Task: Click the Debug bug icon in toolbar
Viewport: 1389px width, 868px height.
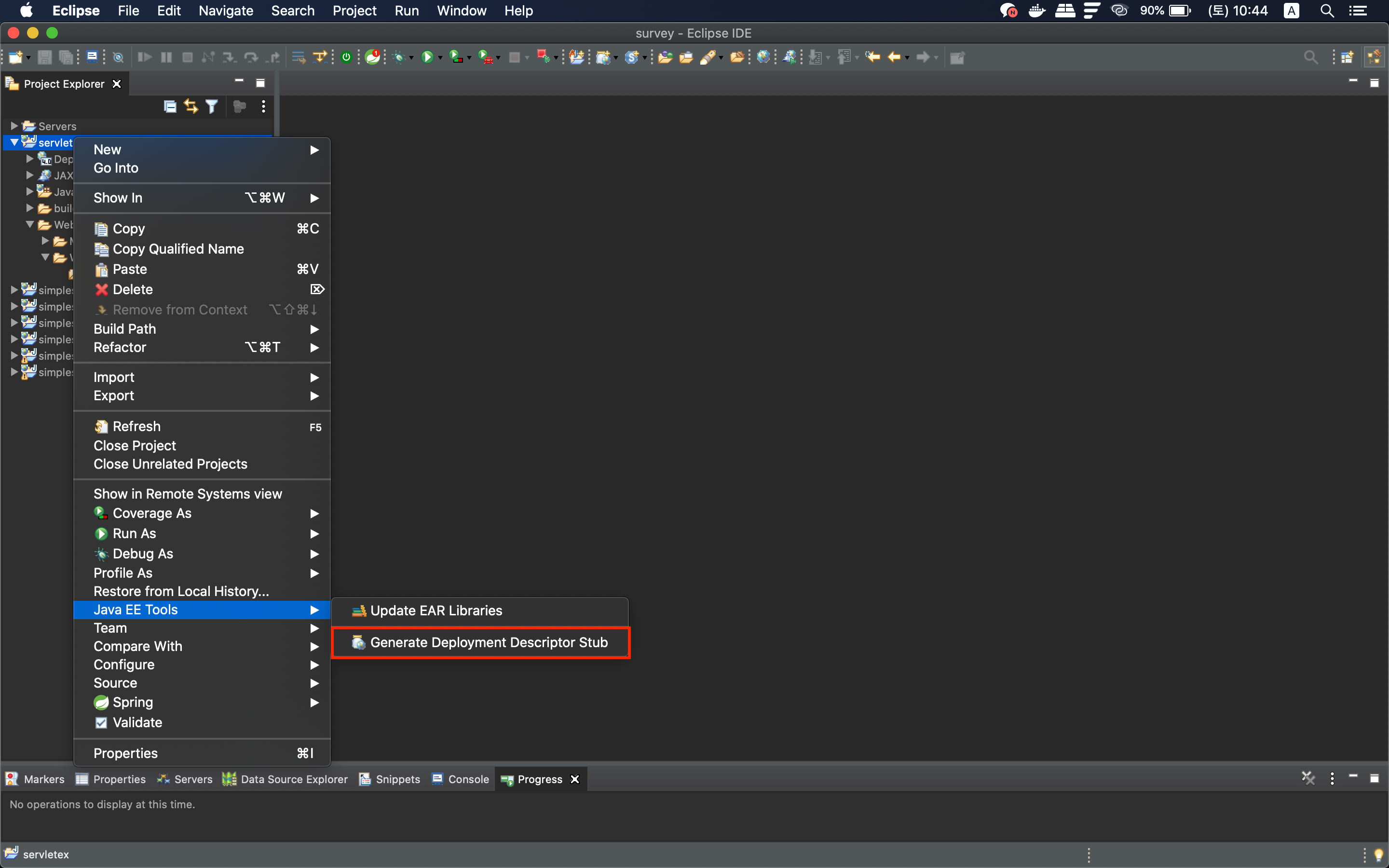Action: point(398,57)
